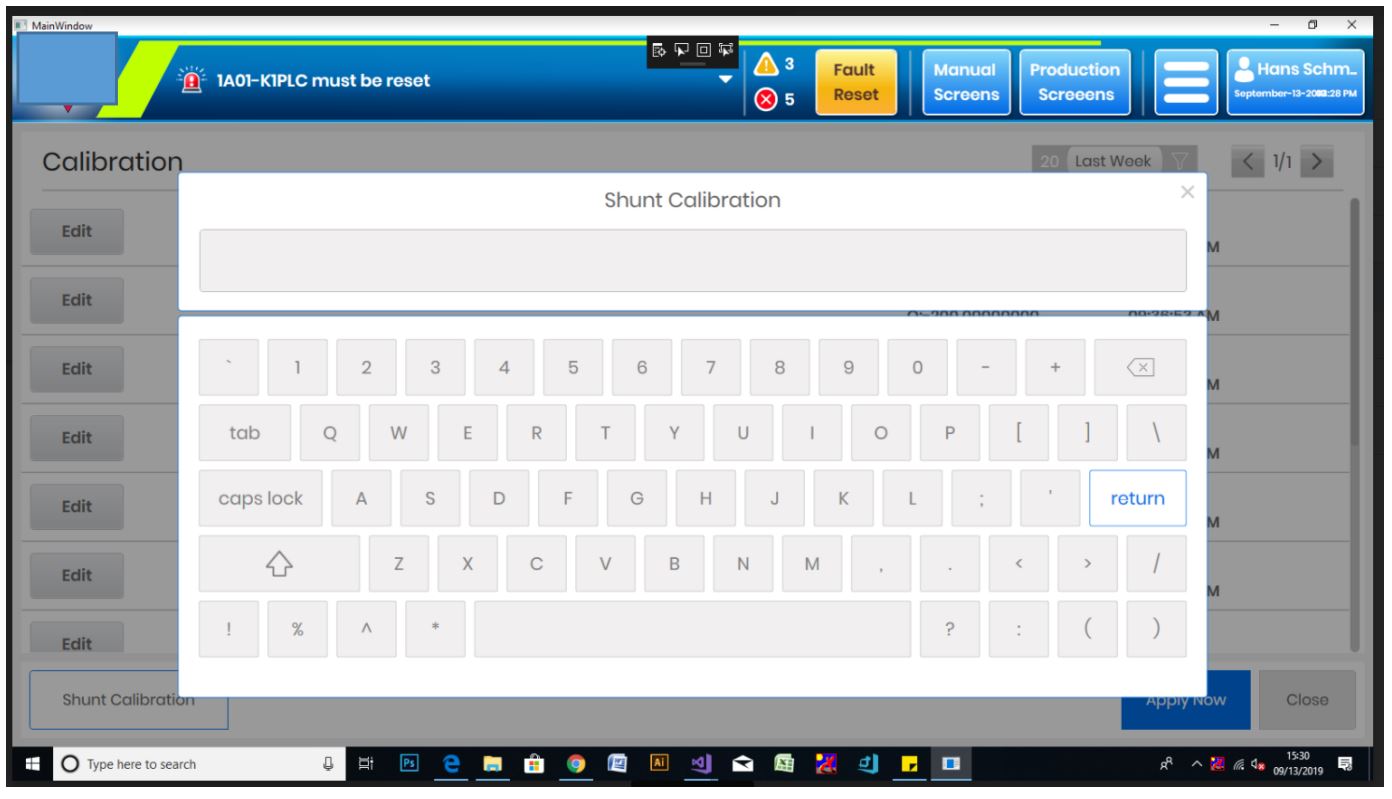Tap the Q key
The image size is (1392, 799).
pyautogui.click(x=330, y=433)
